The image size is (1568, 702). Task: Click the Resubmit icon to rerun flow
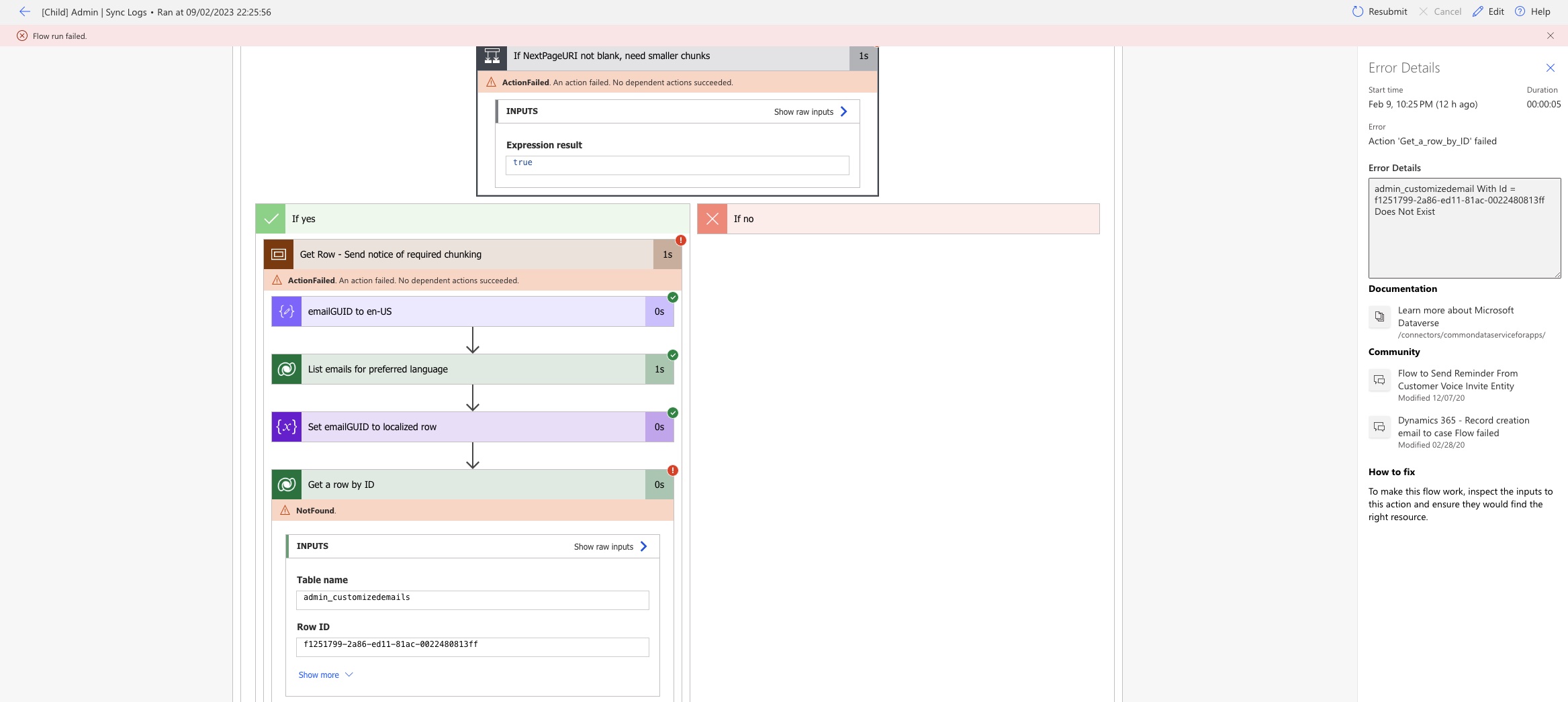tap(1357, 11)
